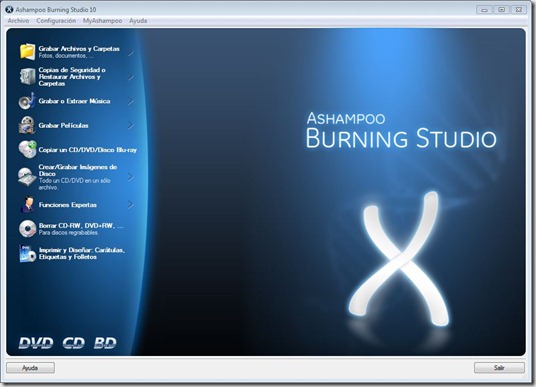536x387 pixels.
Task: Select Grabar Archivos y Carpetas
Action: pos(79,49)
